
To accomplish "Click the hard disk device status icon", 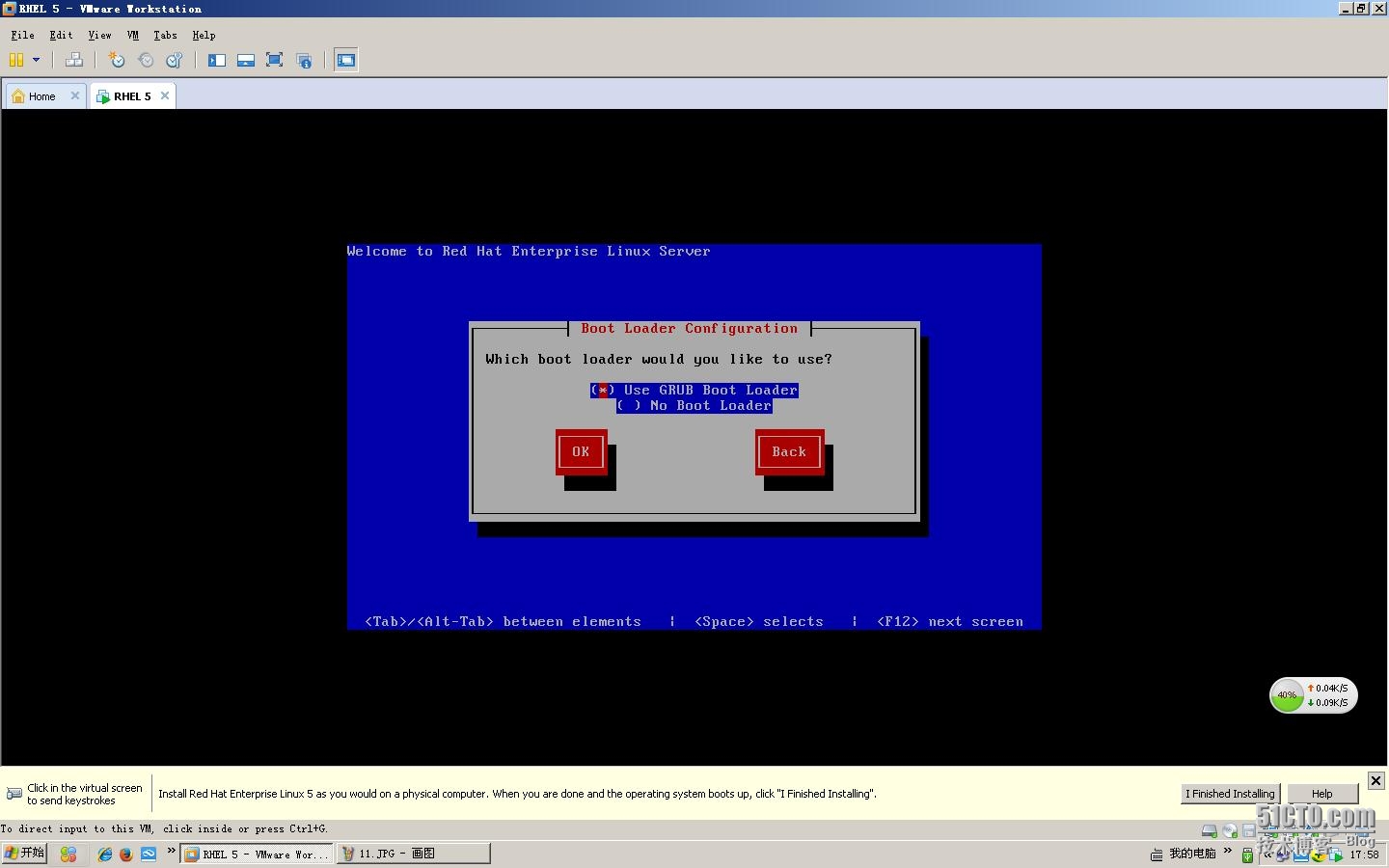I will coord(1209,830).
